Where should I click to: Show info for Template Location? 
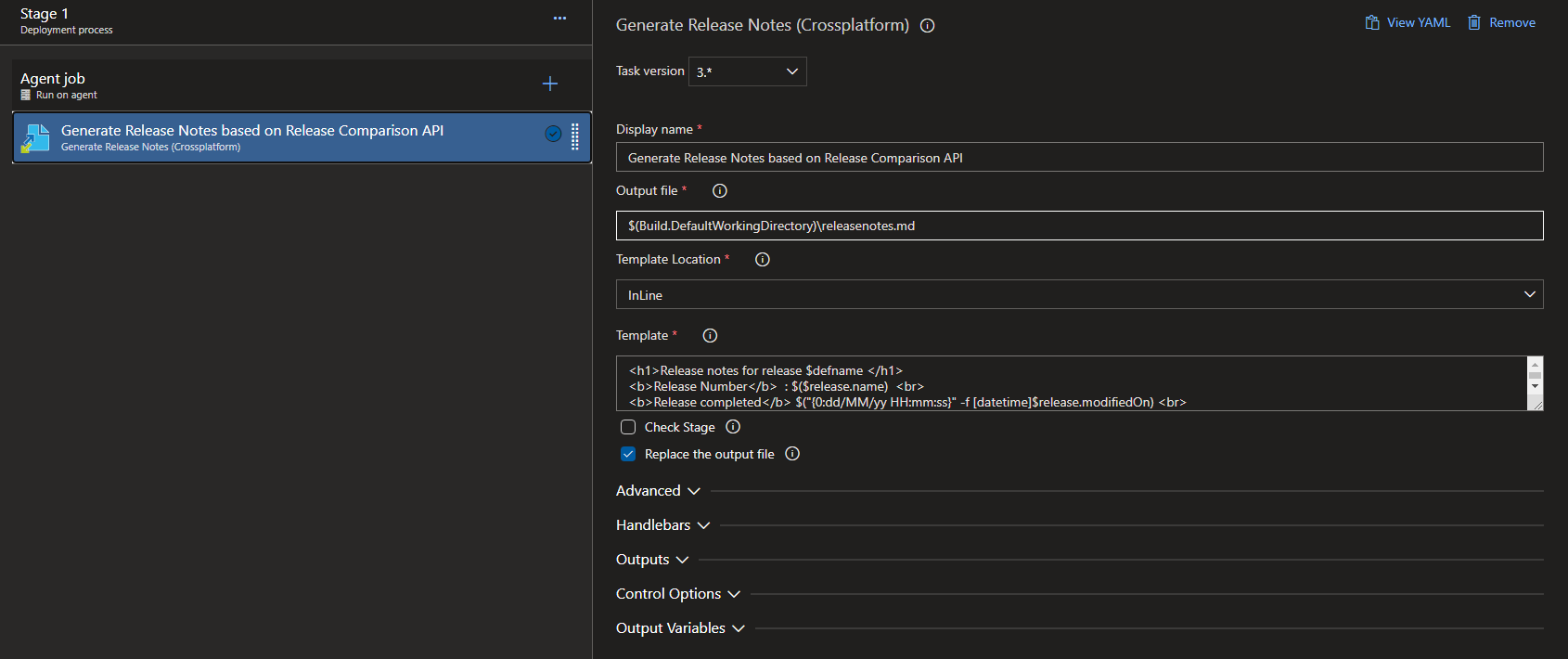click(x=763, y=259)
